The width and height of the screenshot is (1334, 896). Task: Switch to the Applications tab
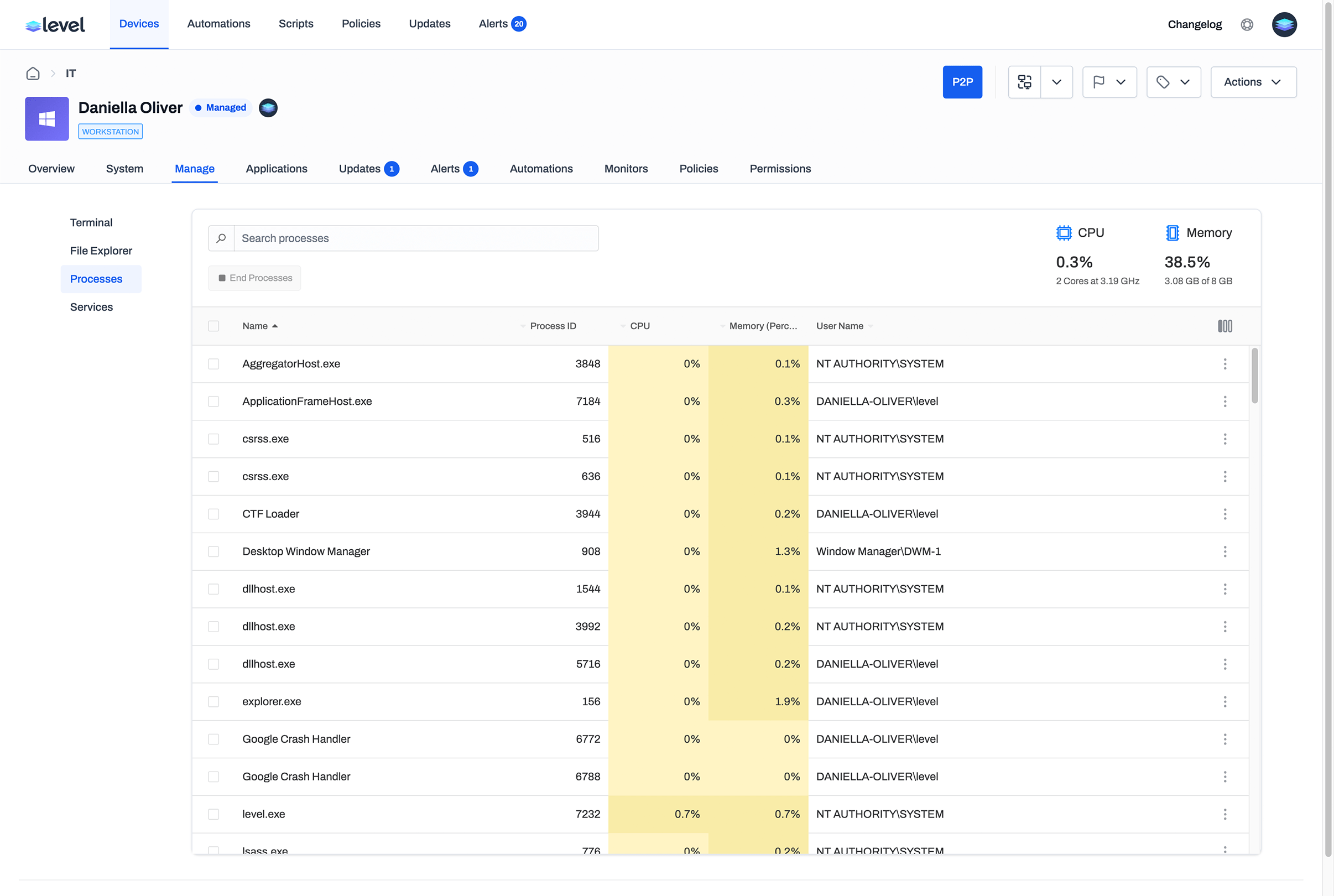coord(277,169)
